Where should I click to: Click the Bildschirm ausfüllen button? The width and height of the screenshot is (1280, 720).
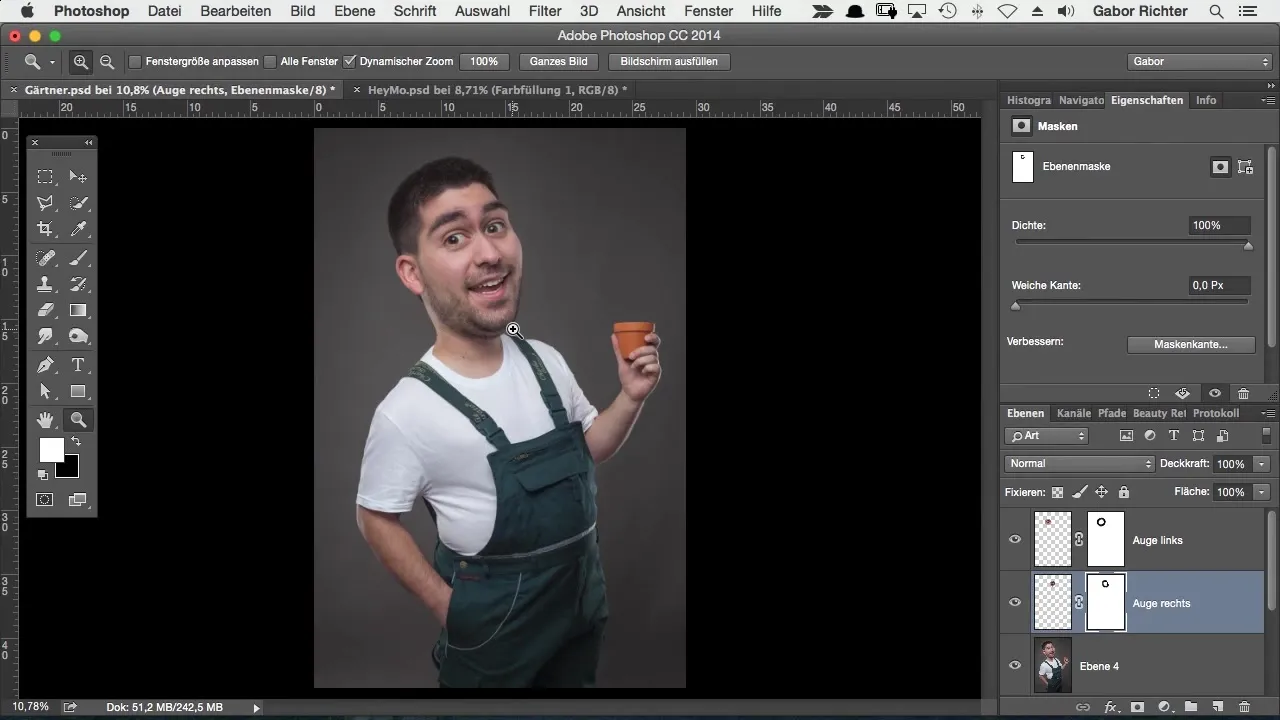[669, 62]
